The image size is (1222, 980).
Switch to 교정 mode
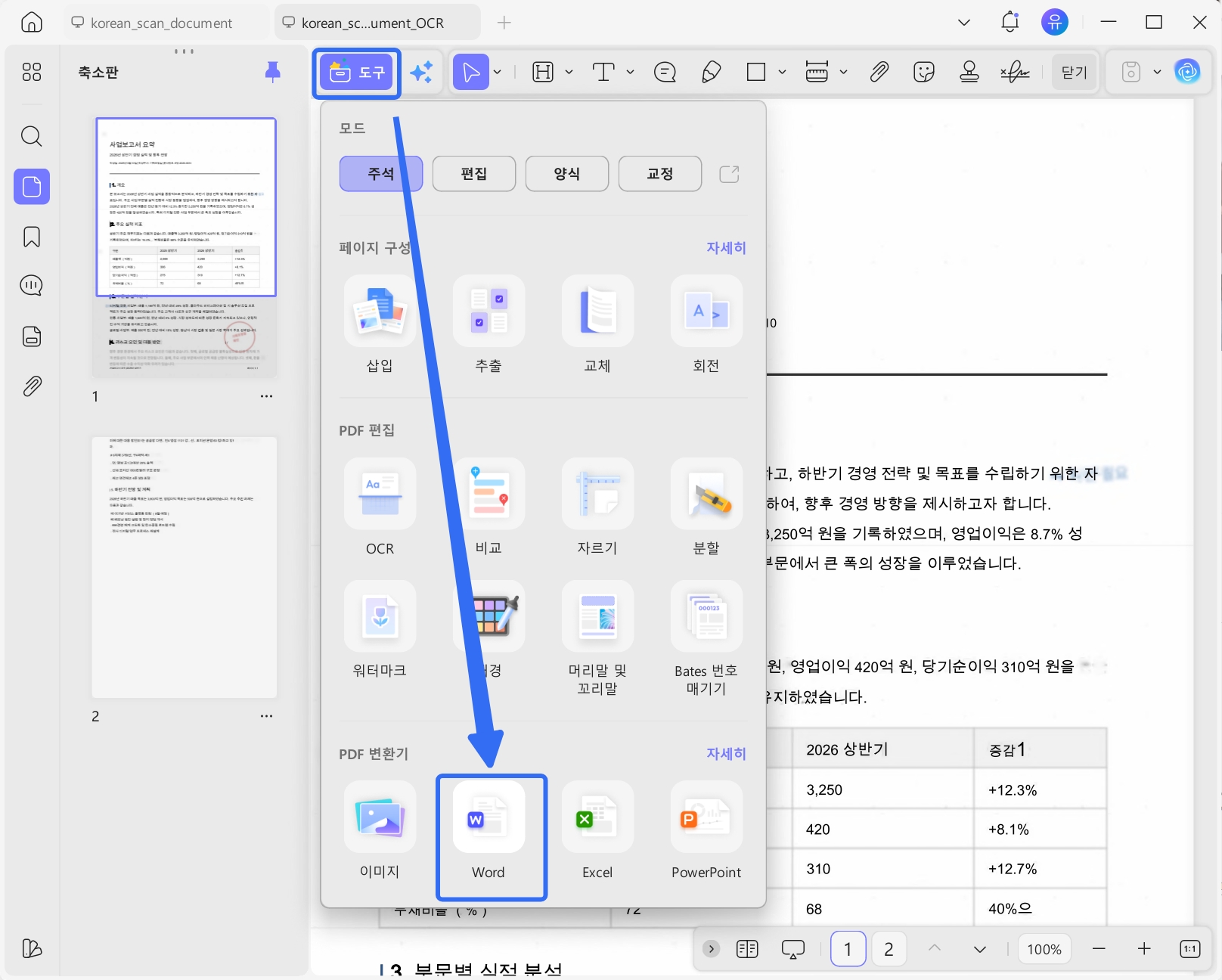coord(660,174)
